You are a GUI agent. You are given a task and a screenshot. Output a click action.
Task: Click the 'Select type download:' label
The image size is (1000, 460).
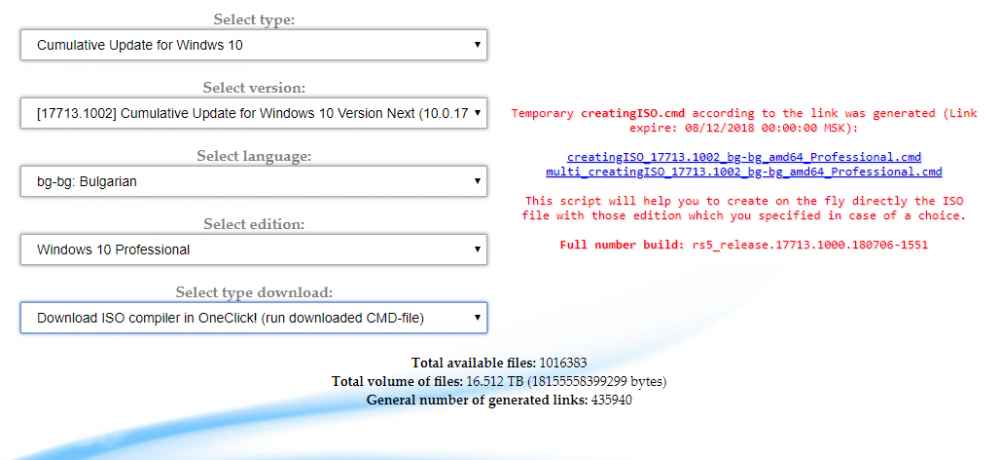pos(254,292)
